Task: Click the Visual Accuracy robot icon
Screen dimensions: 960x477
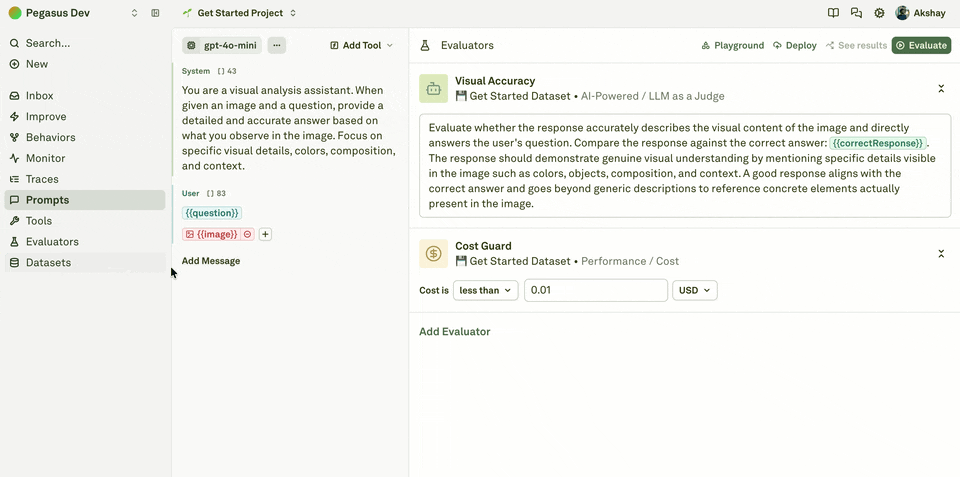Action: 433,89
